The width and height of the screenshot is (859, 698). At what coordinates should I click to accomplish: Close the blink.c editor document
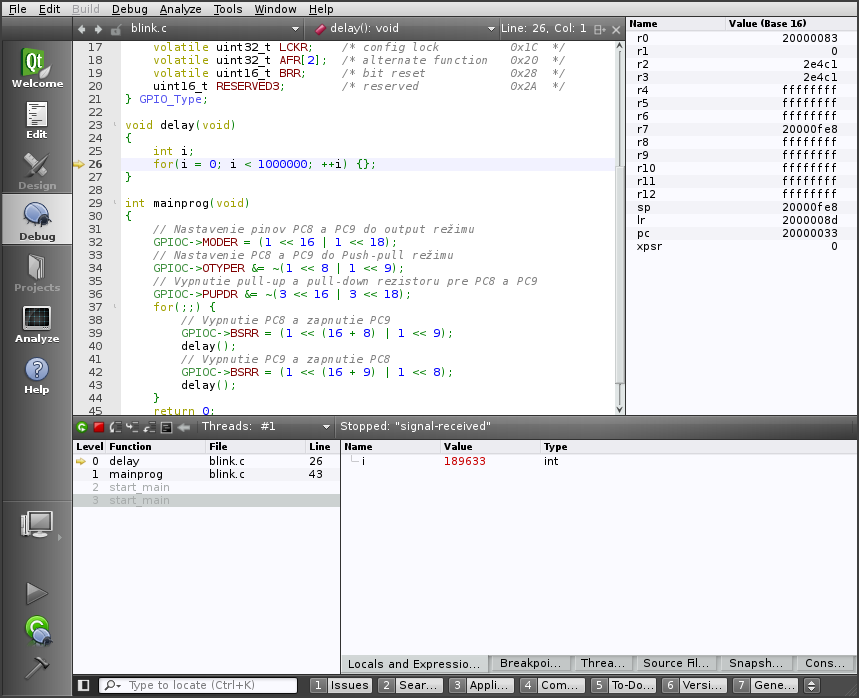616,29
